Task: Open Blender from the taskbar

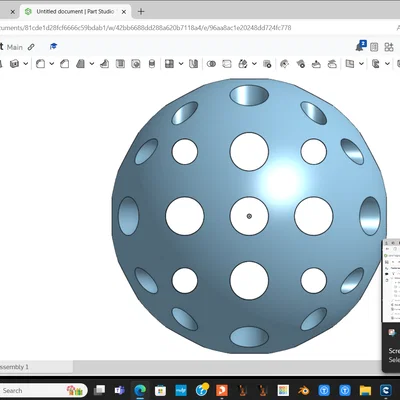Action: tap(303, 390)
